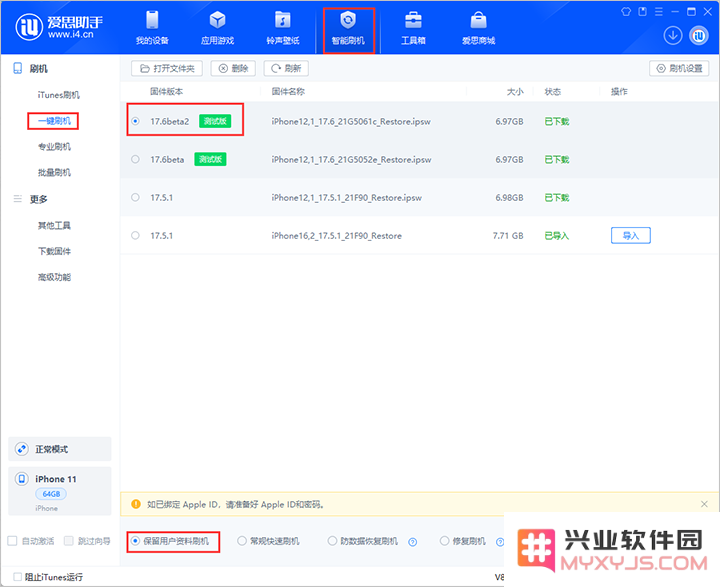Click the round i4 account icon
This screenshot has height=587, width=720.
(x=699, y=35)
